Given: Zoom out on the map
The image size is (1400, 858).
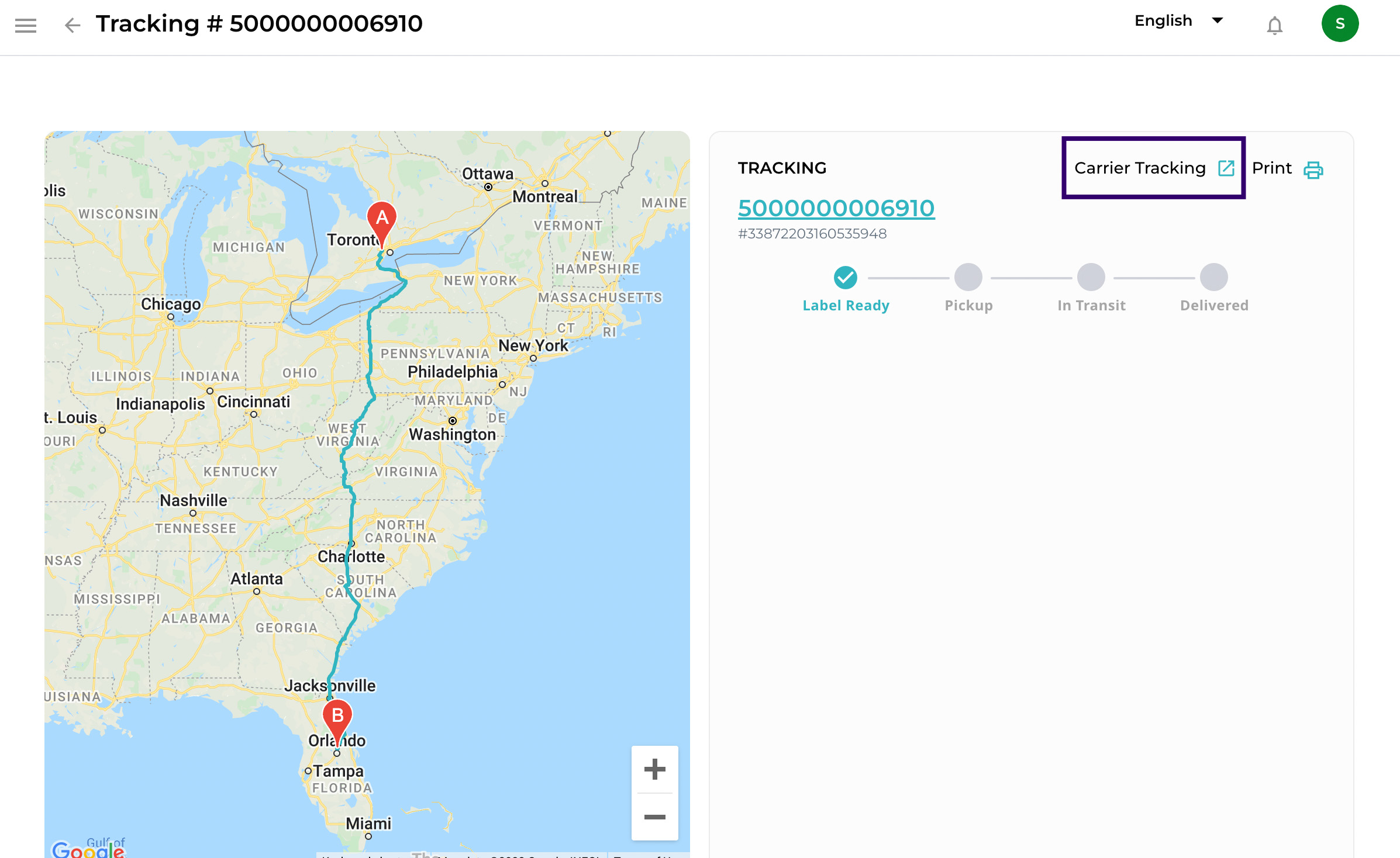Looking at the screenshot, I should 654,817.
